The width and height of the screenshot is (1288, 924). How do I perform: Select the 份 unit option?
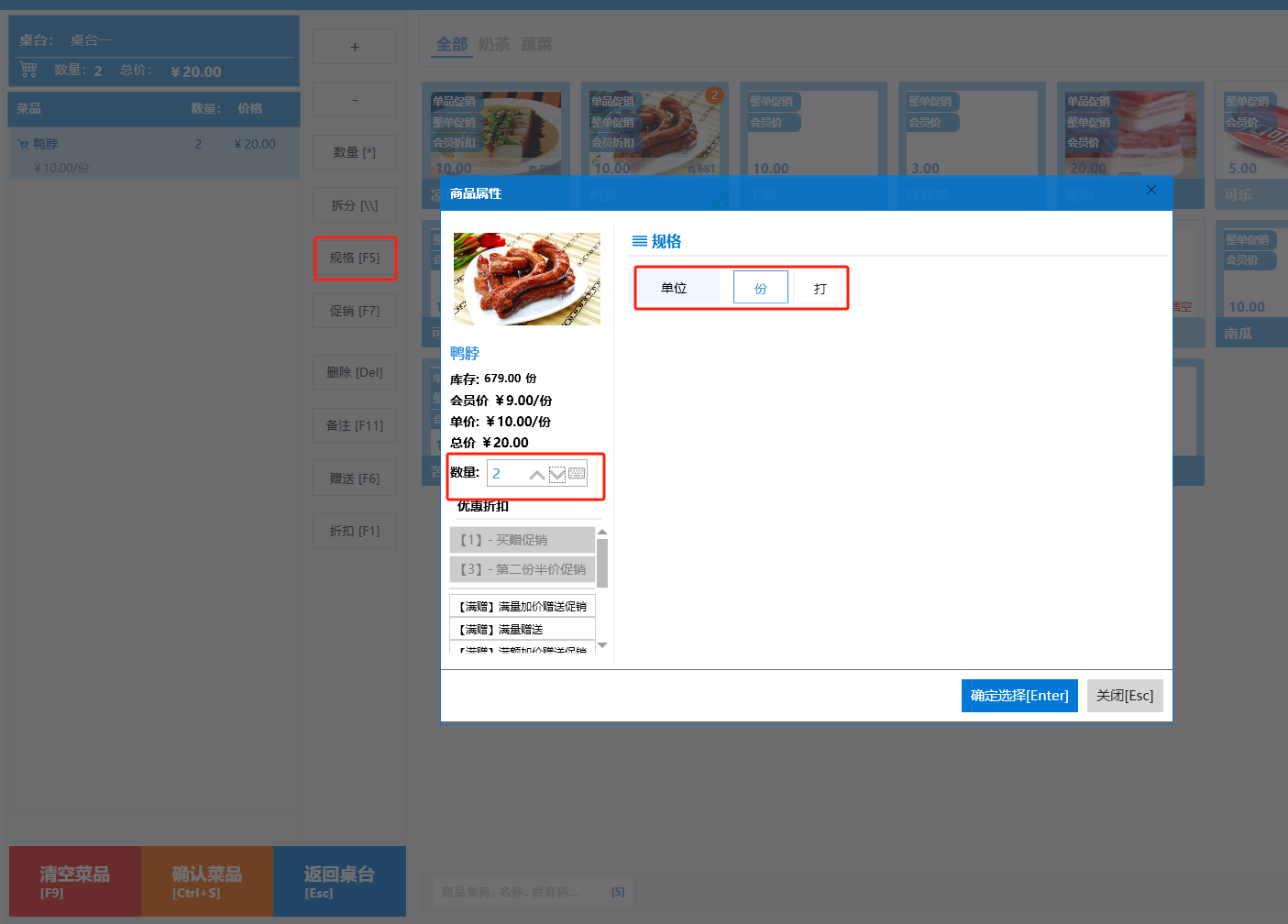pyautogui.click(x=760, y=288)
